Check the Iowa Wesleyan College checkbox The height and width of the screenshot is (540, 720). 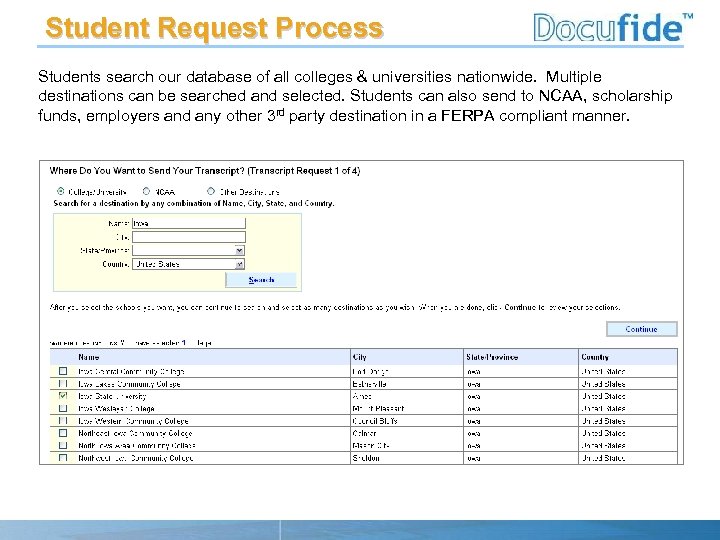tap(63, 408)
